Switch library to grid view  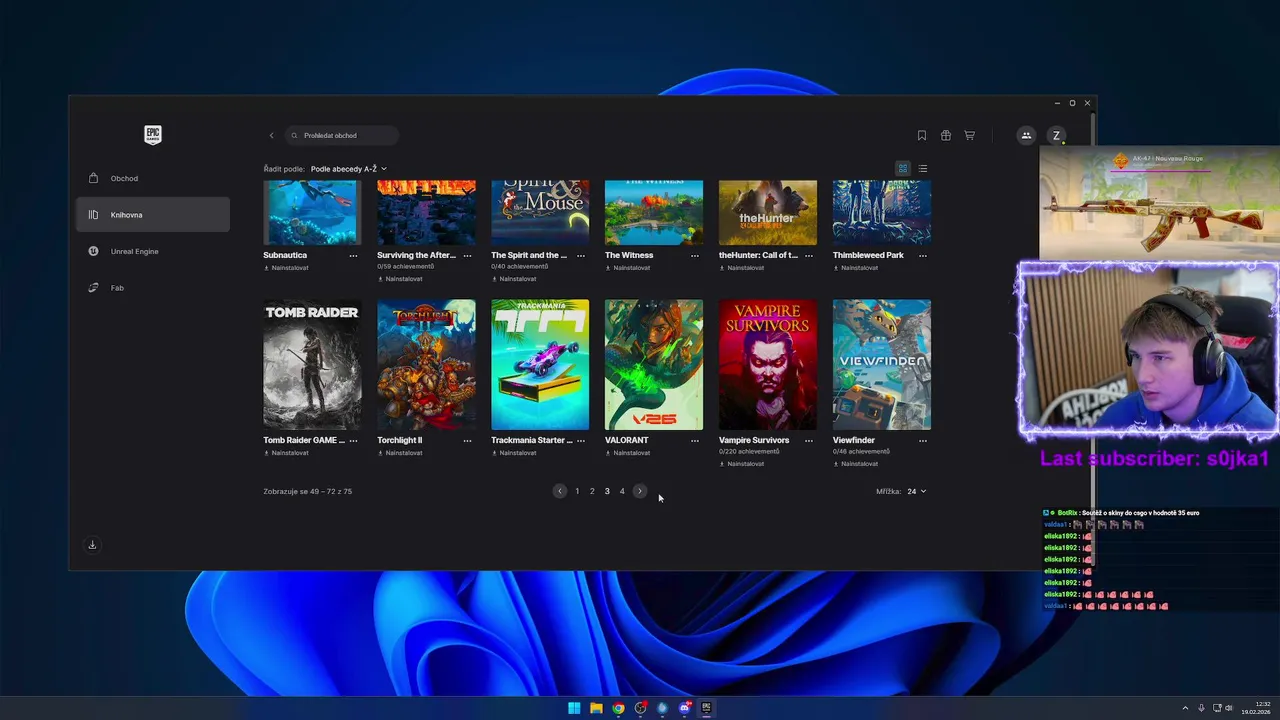point(903,169)
